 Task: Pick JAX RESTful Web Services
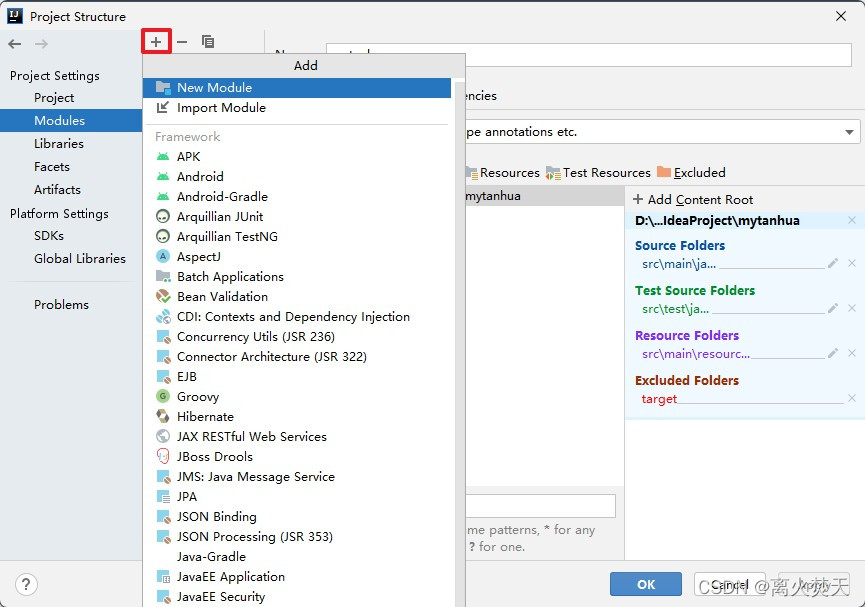(297, 436)
